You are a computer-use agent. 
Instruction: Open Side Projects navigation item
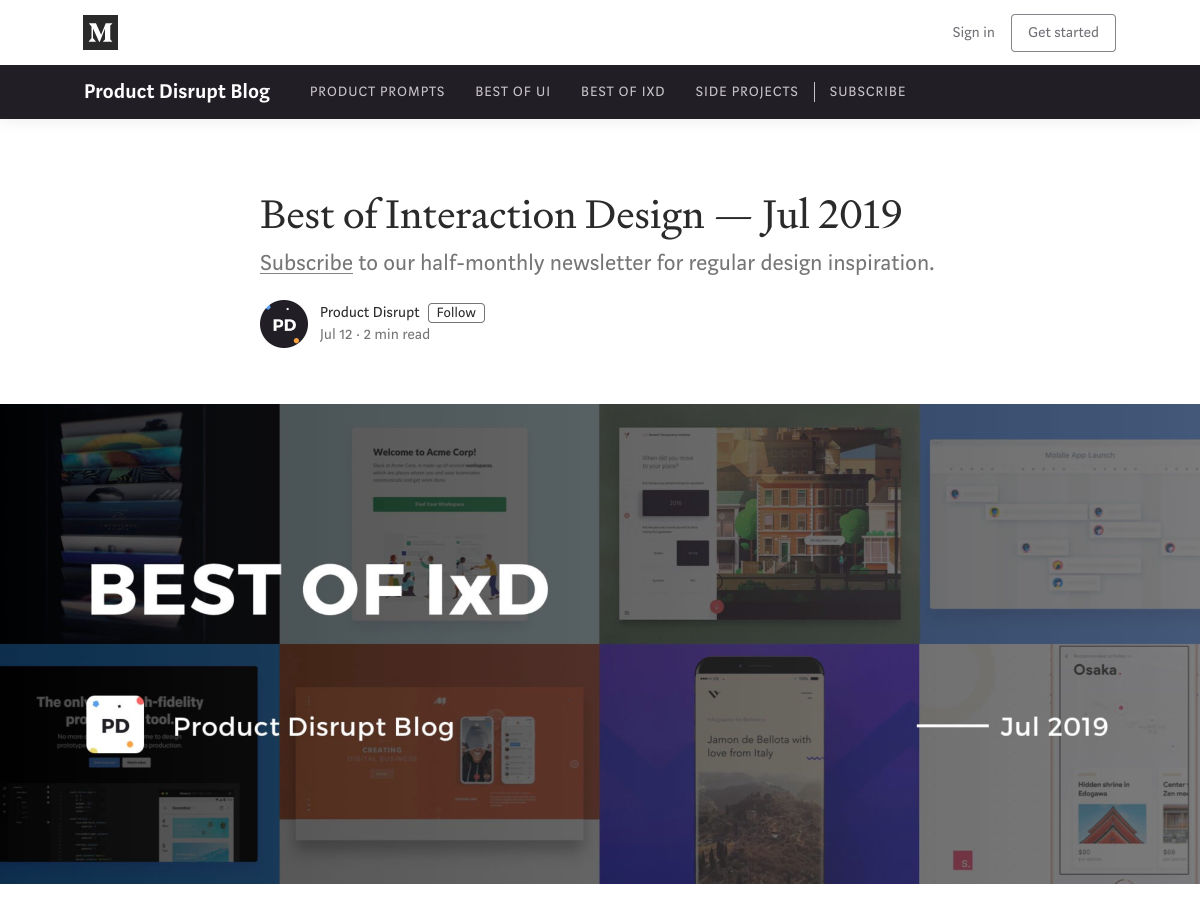pyautogui.click(x=746, y=91)
